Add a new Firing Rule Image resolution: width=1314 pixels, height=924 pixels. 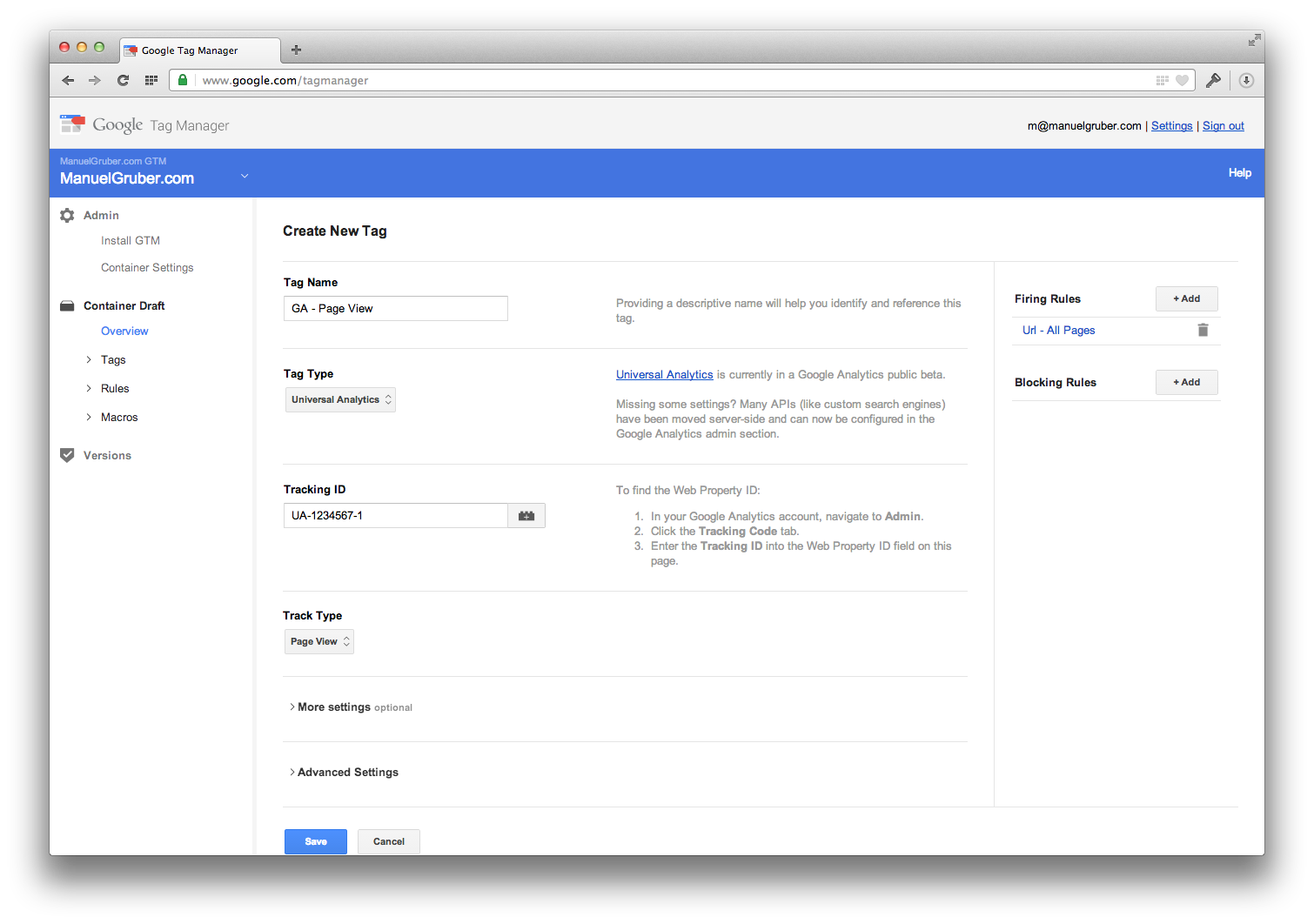tap(1187, 298)
